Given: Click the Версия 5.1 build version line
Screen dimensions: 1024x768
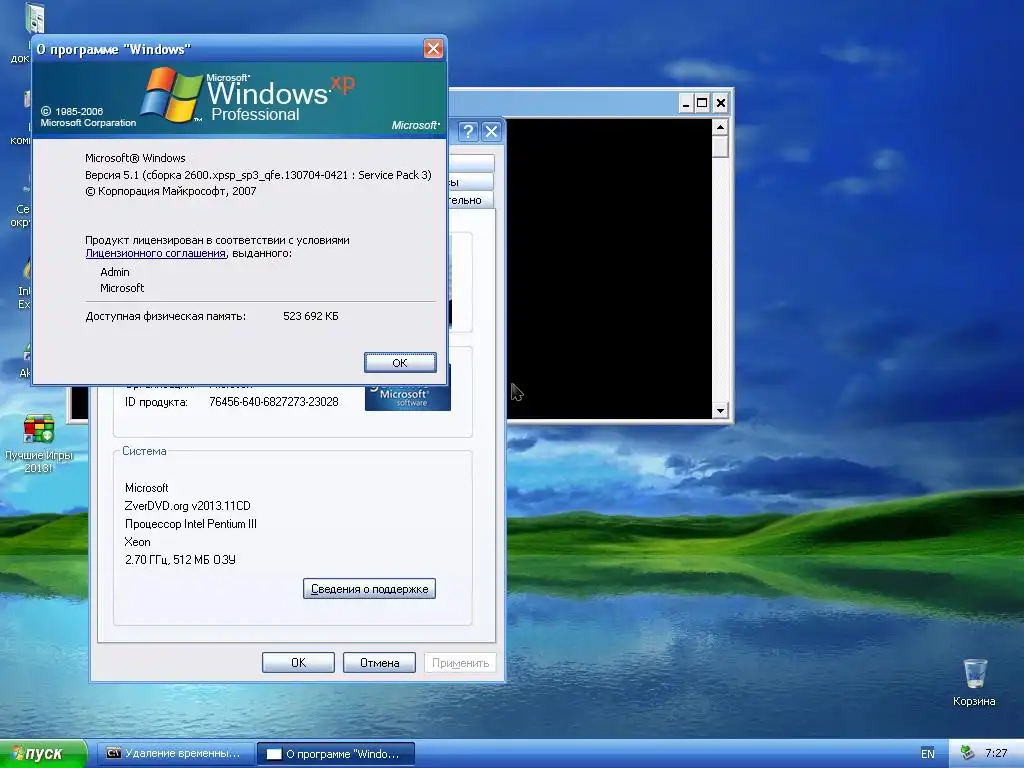Looking at the screenshot, I should [258, 175].
